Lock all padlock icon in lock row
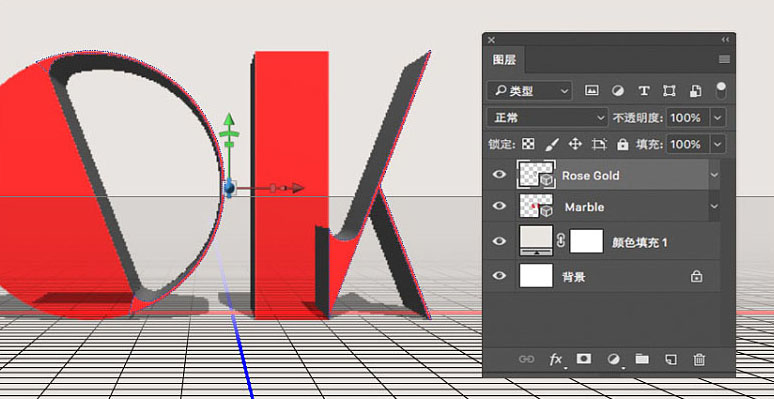The width and height of the screenshot is (774, 399). click(x=623, y=144)
